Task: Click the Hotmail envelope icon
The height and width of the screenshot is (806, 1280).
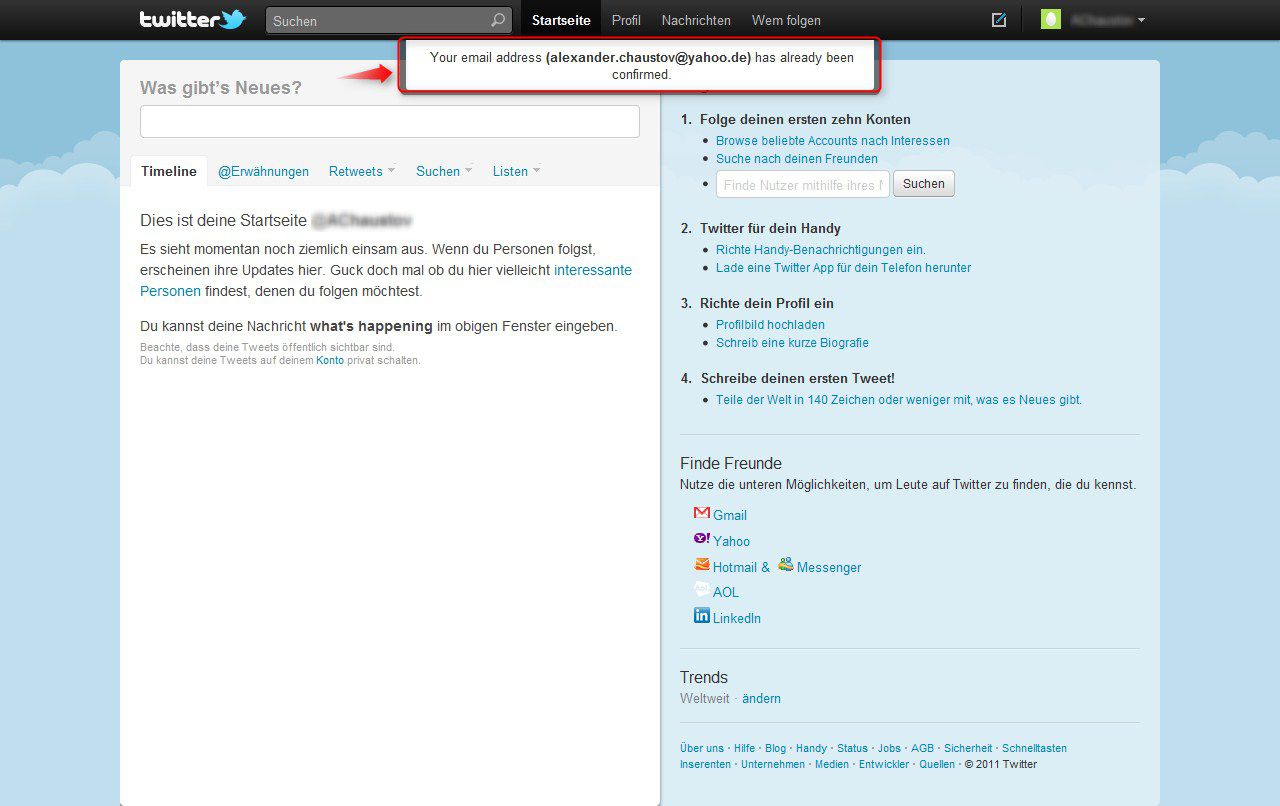Action: tap(702, 565)
